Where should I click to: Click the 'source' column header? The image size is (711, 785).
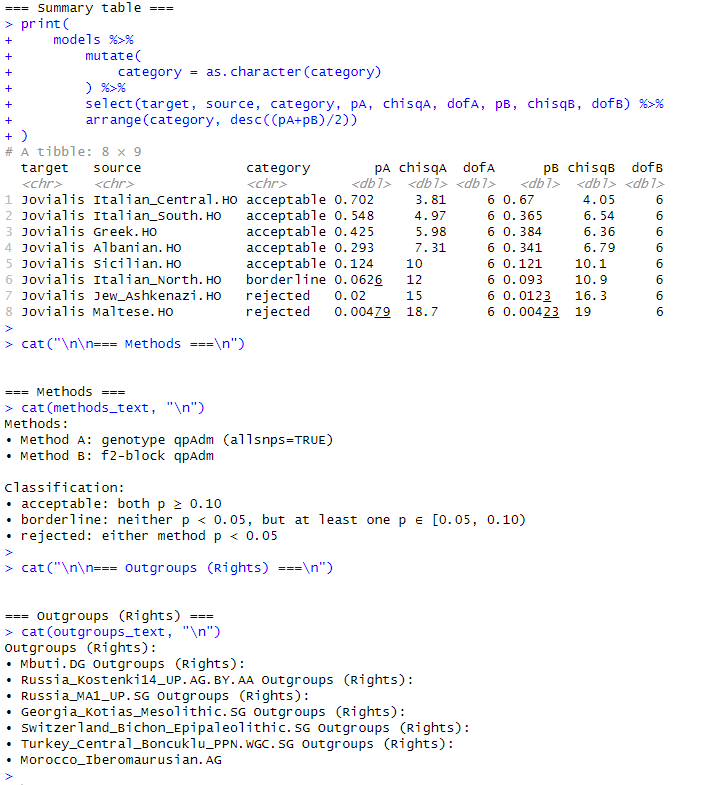click(x=117, y=168)
